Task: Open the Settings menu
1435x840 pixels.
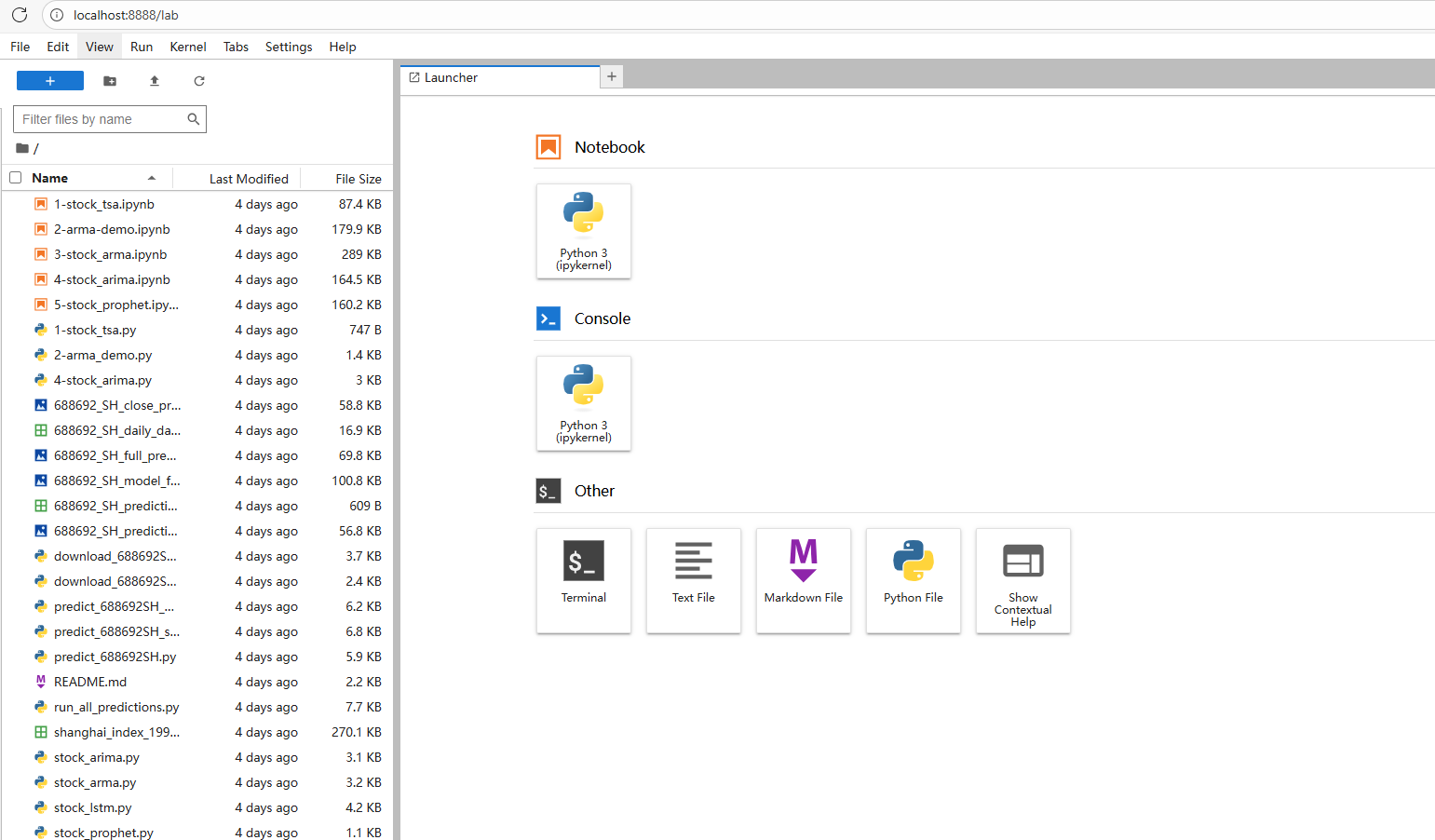Action: (289, 47)
